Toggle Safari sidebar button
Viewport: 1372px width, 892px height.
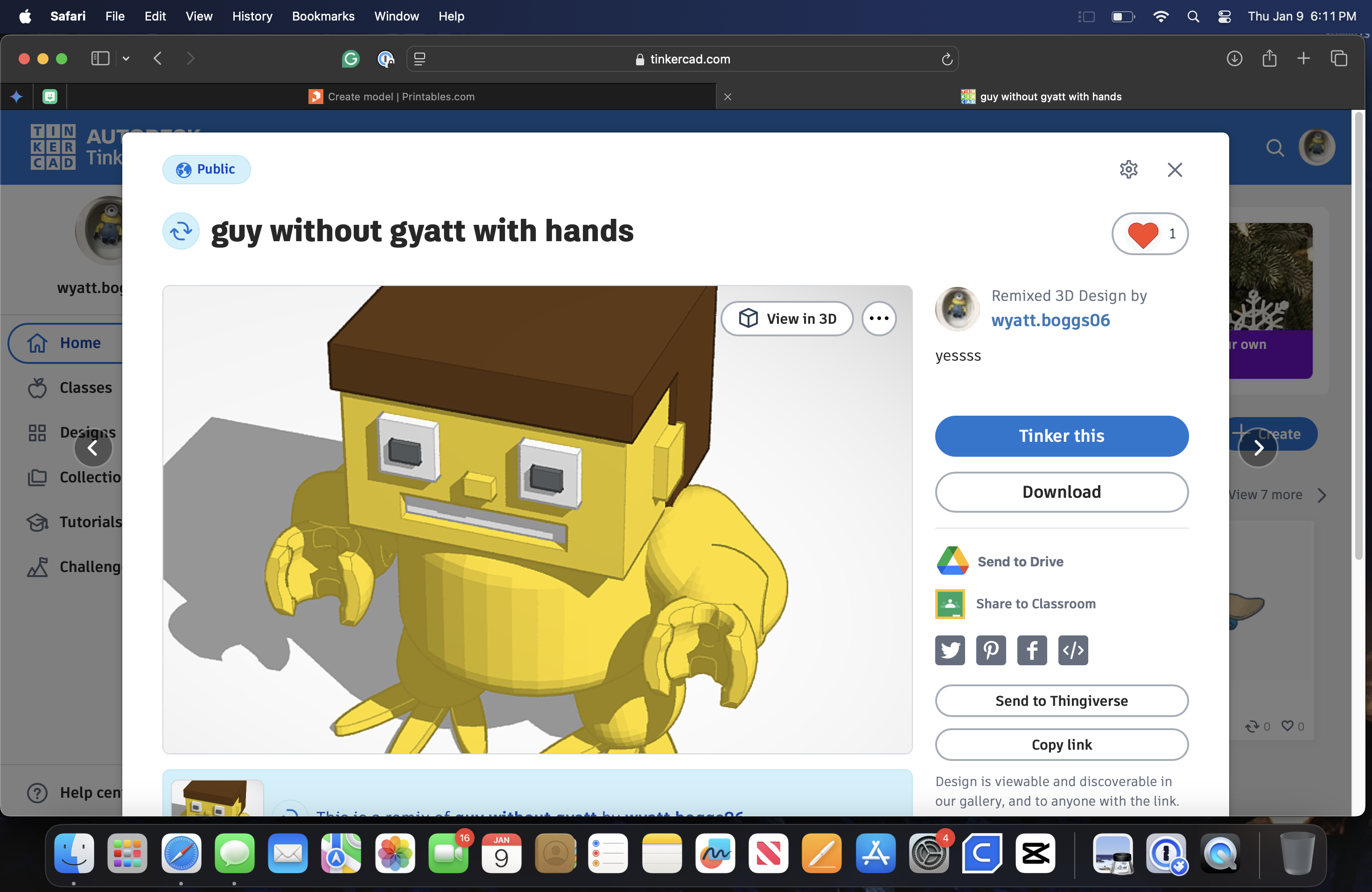[x=100, y=58]
